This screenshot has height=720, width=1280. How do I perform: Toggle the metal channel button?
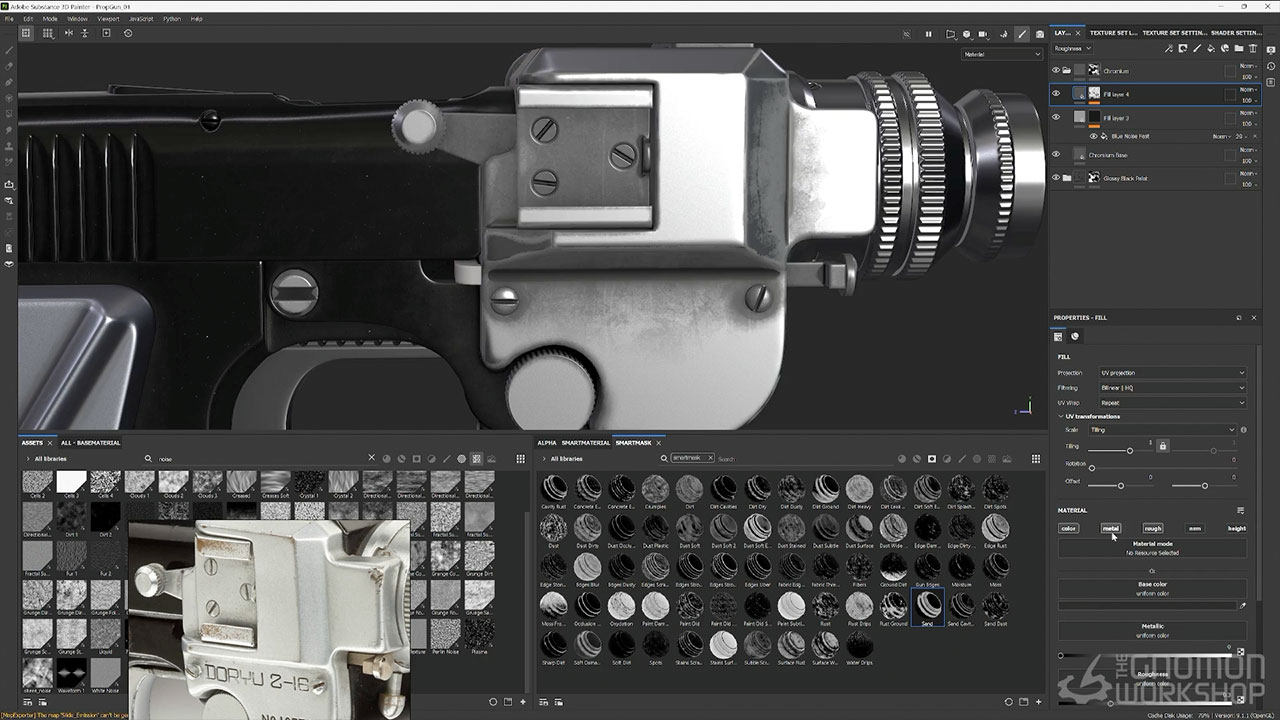(x=1111, y=528)
